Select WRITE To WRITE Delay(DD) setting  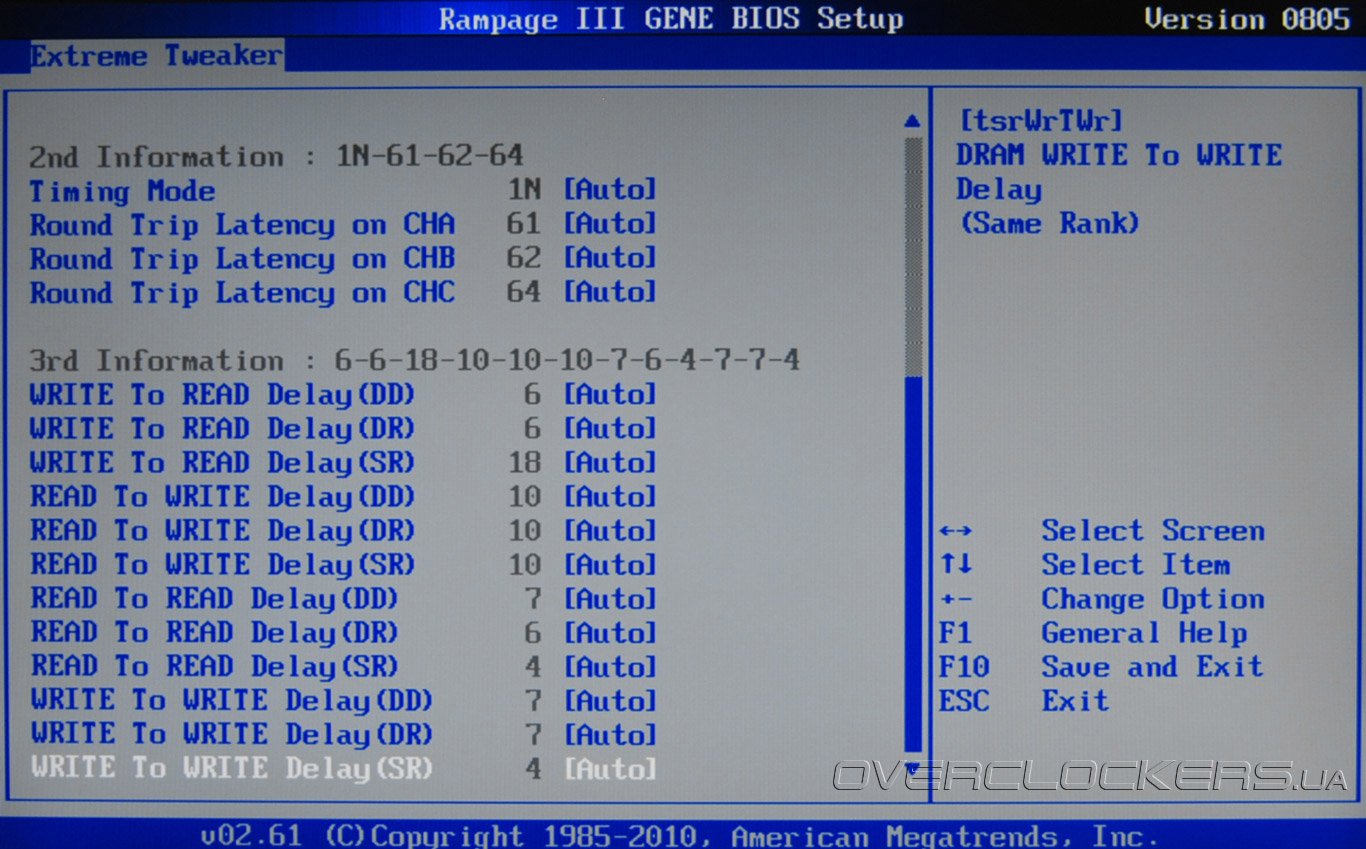pyautogui.click(x=343, y=700)
